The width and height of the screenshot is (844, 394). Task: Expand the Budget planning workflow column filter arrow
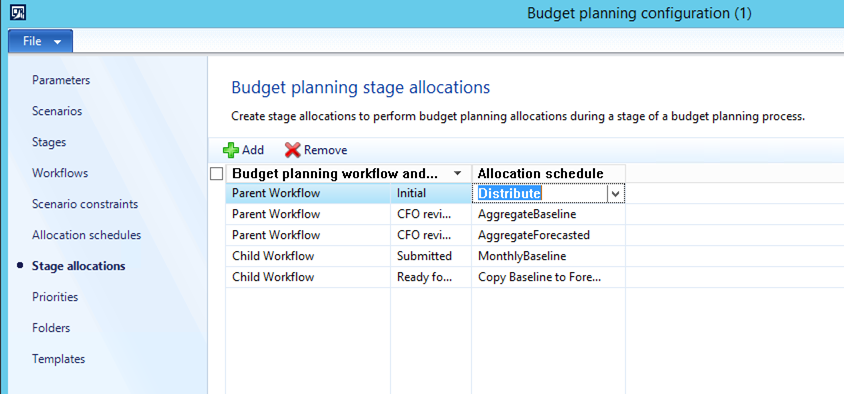[458, 173]
